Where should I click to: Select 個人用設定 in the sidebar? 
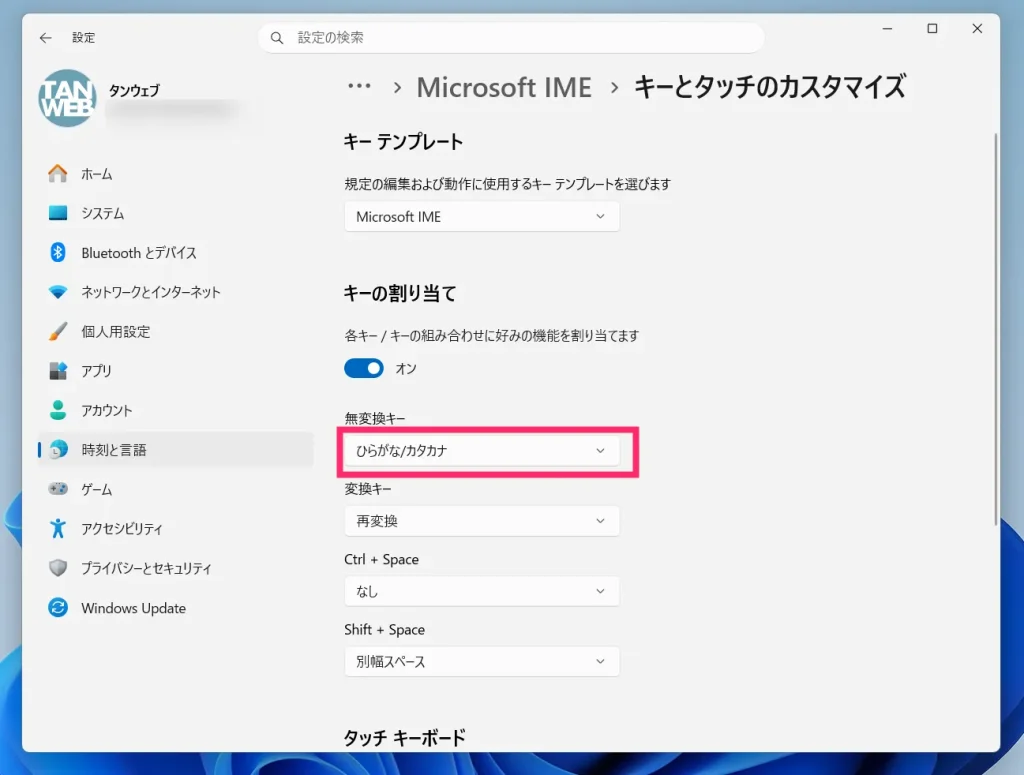coord(175,331)
